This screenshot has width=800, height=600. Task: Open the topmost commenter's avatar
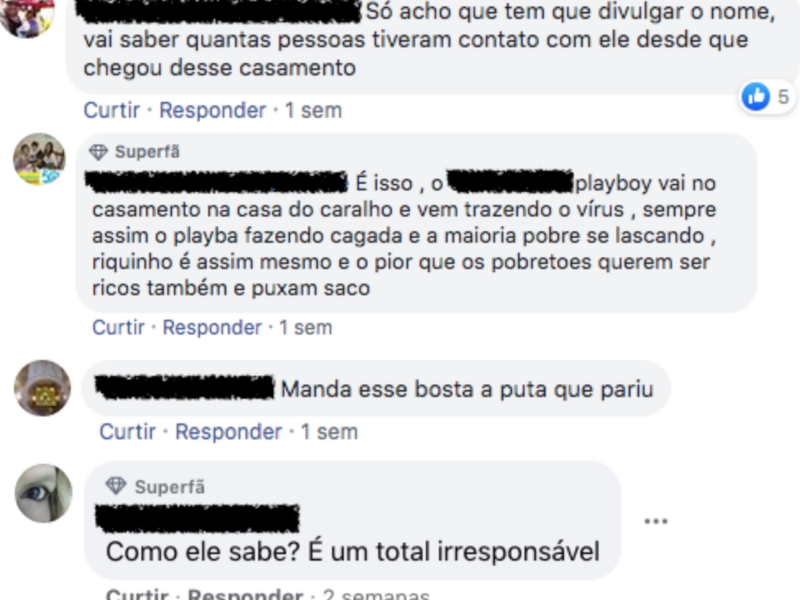(x=27, y=15)
